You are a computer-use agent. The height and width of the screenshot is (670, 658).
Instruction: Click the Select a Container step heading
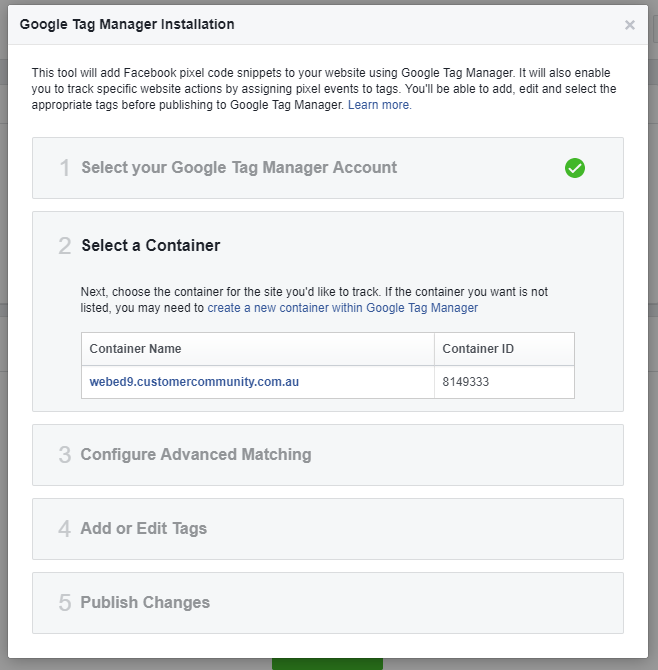click(150, 246)
